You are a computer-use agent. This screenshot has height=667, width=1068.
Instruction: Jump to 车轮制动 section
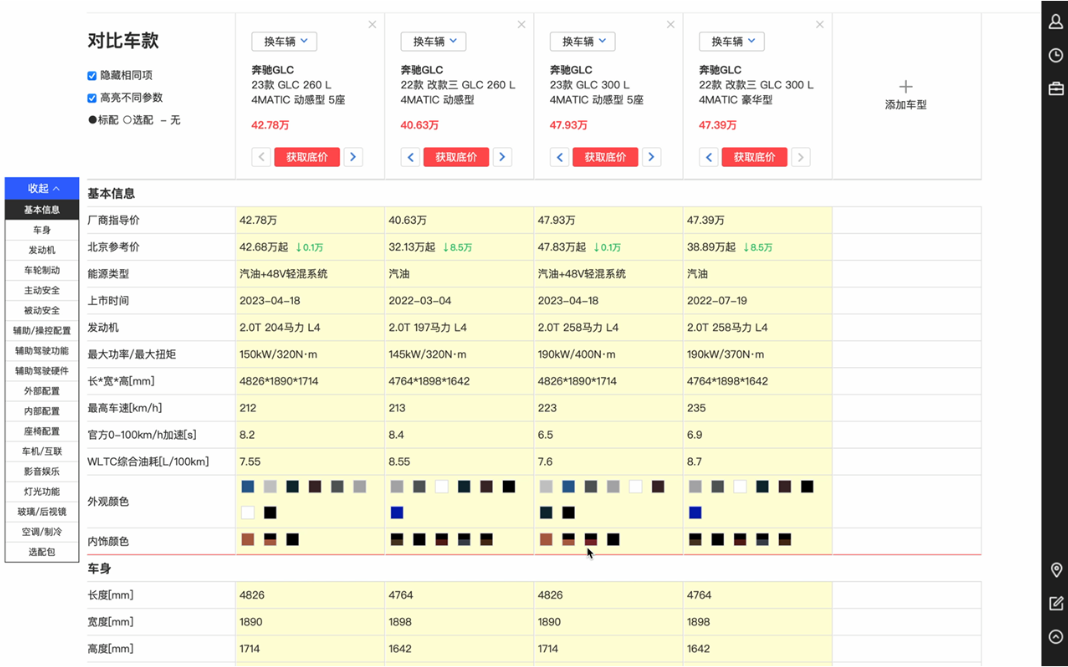click(x=42, y=270)
